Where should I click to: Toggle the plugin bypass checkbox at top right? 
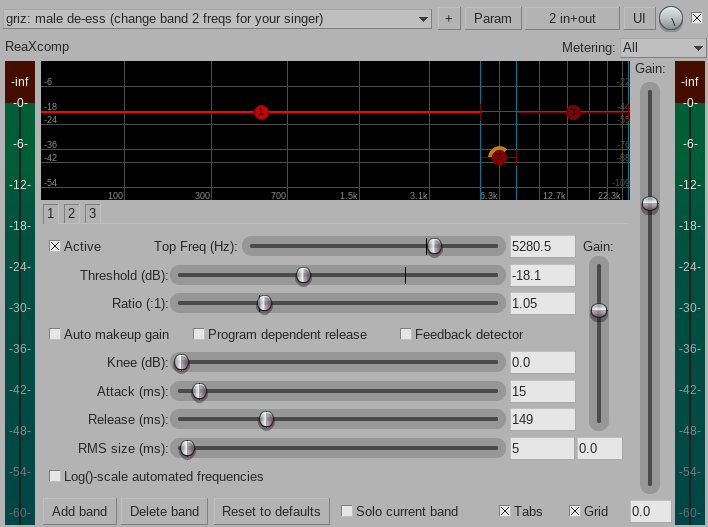point(697,17)
